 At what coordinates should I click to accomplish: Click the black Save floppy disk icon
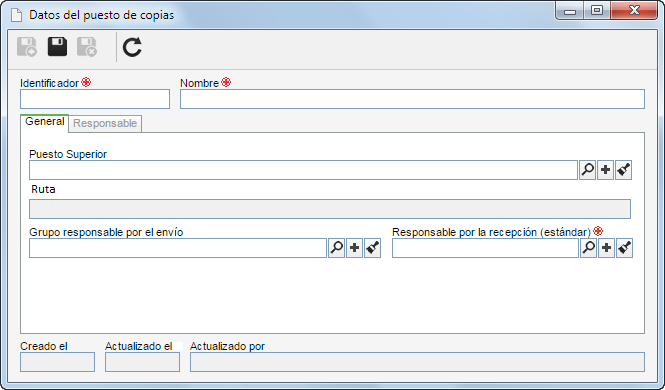click(57, 47)
